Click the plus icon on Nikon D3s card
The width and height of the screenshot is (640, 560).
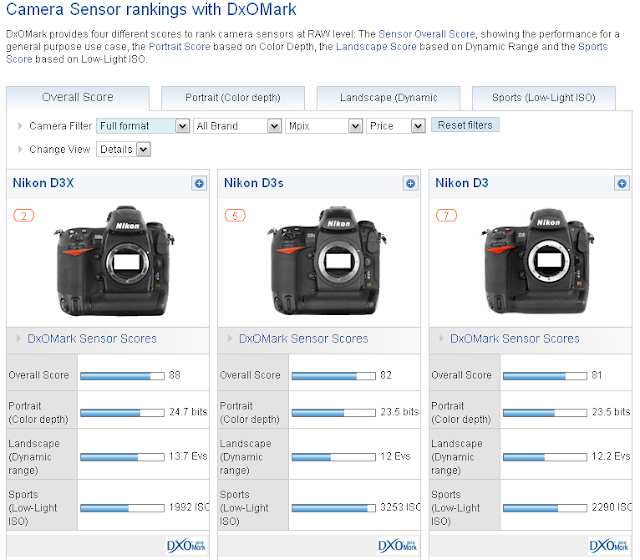(411, 183)
